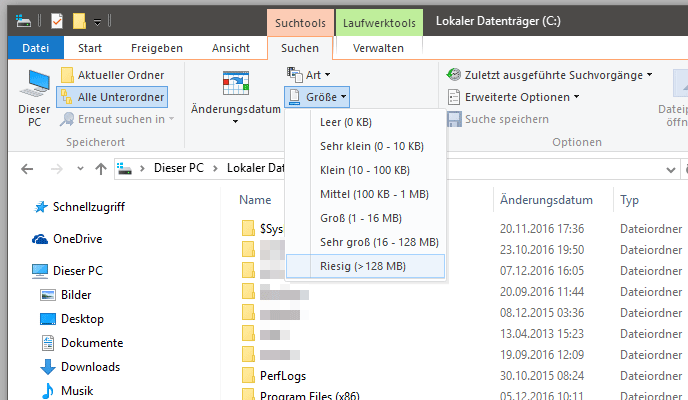
Task: Toggle Alle Unterordner search scope
Action: click(112, 97)
